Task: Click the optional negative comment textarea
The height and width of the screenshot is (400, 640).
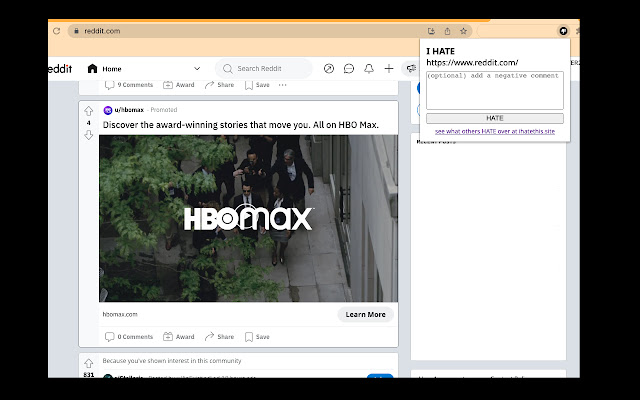Action: point(495,90)
